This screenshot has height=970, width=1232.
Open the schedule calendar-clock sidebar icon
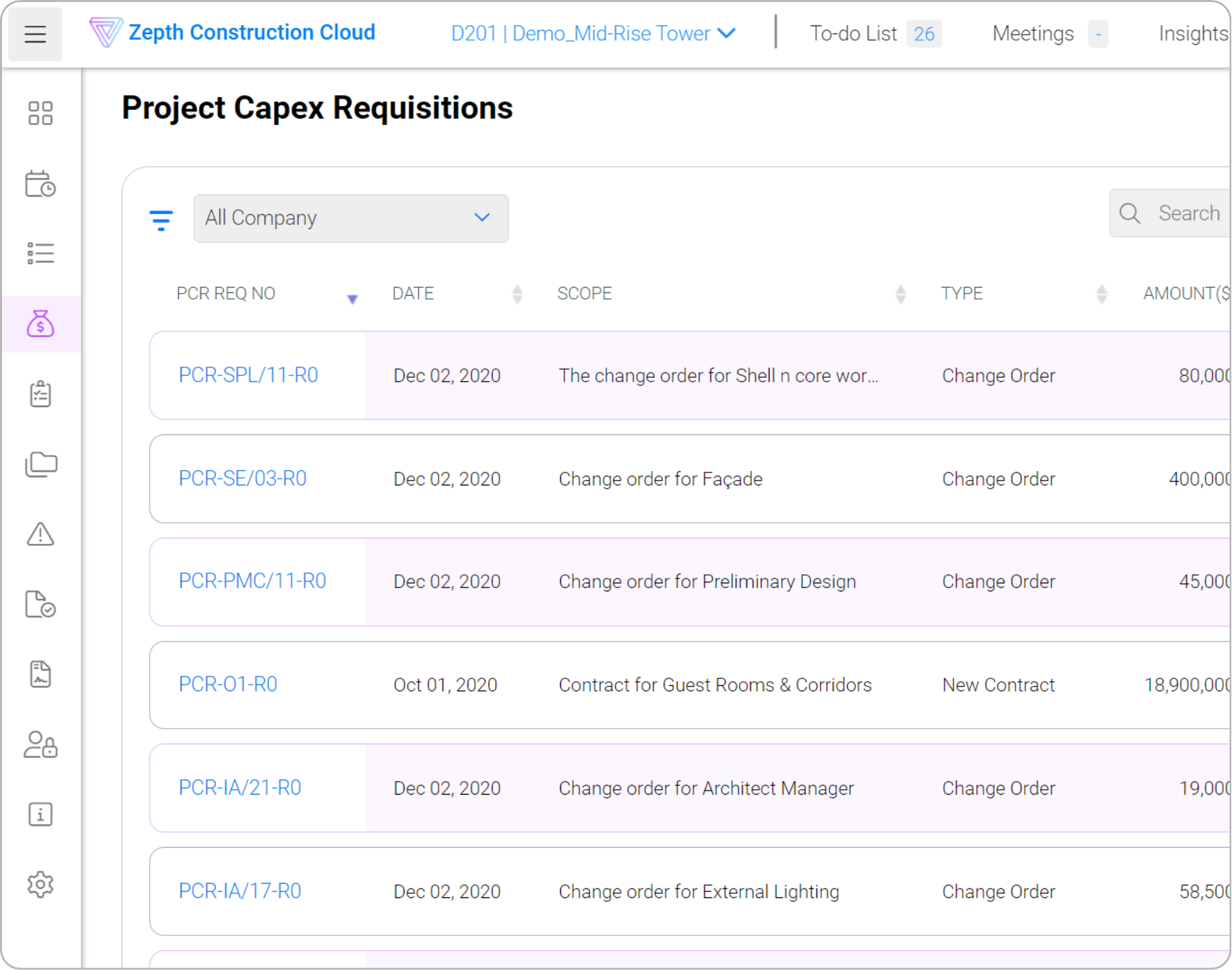40,184
